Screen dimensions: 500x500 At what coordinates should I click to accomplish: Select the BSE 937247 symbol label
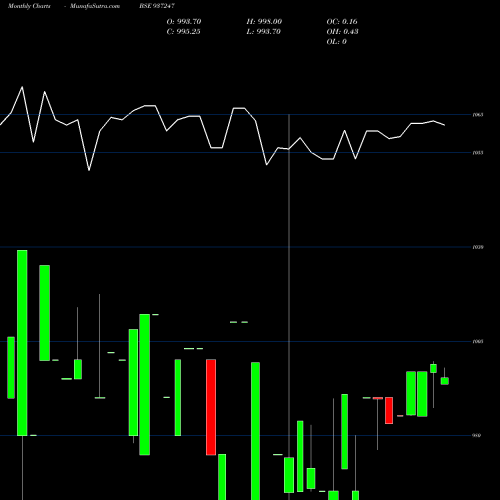[157, 6]
